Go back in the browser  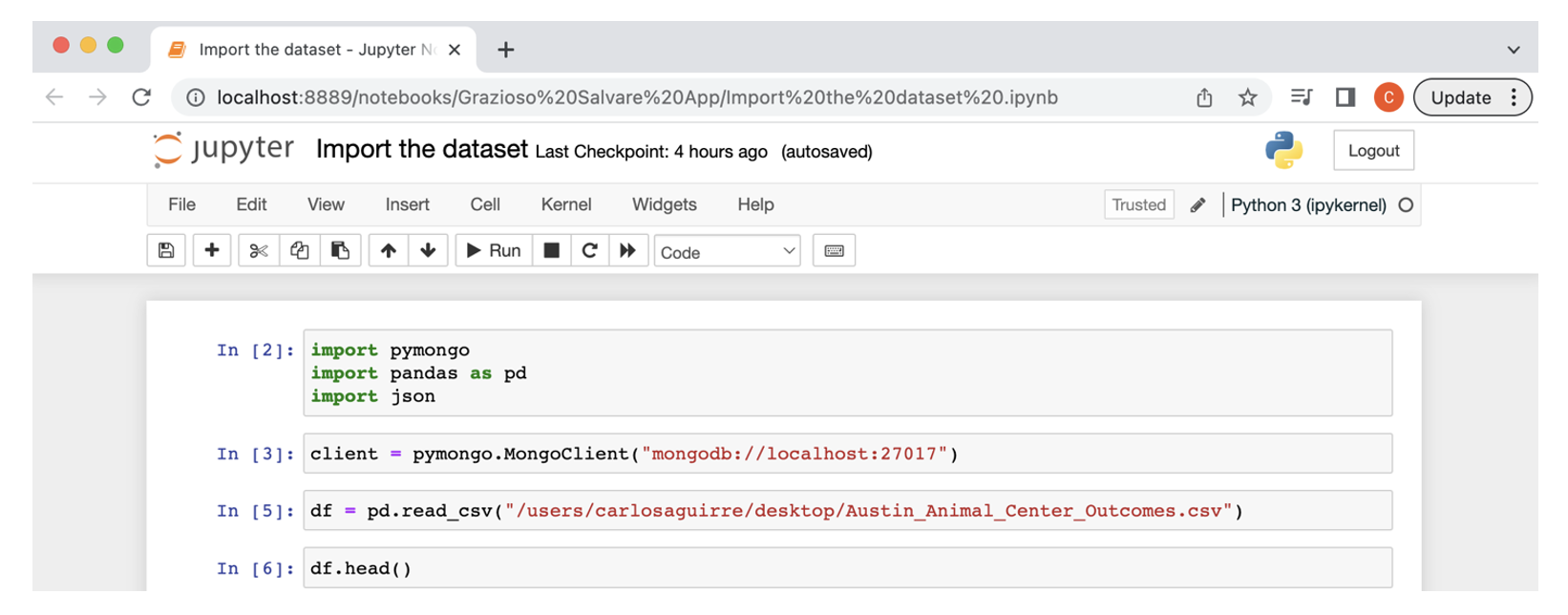[x=54, y=97]
